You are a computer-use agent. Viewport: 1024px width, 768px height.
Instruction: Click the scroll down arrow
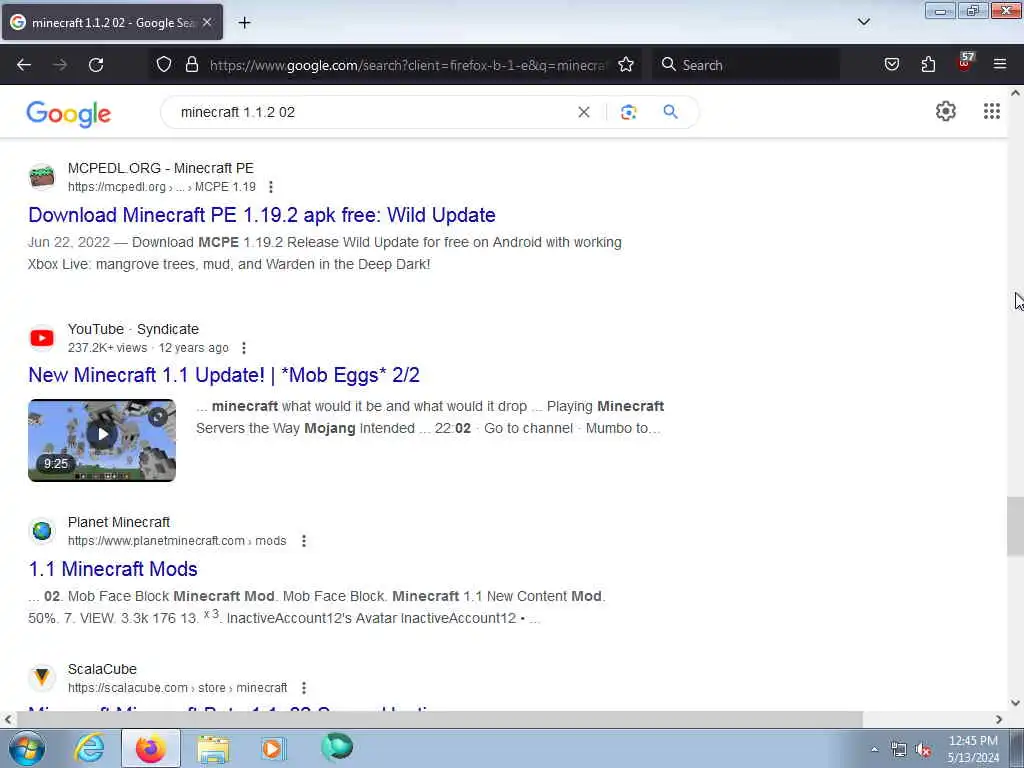pyautogui.click(x=1015, y=703)
